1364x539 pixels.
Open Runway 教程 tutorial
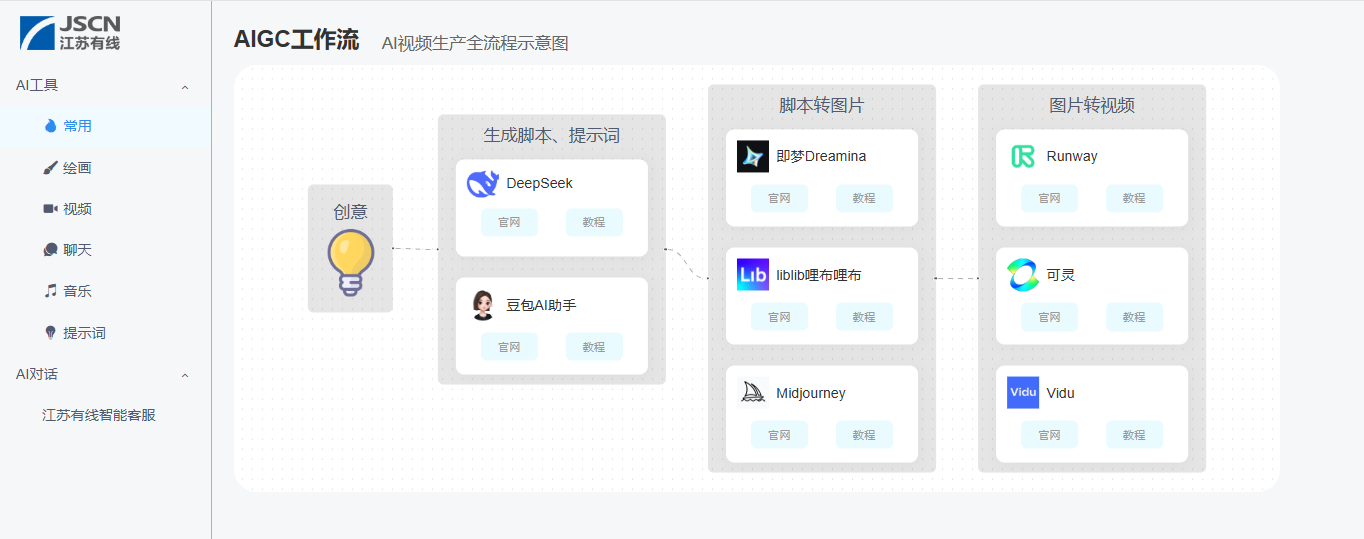click(x=1134, y=198)
